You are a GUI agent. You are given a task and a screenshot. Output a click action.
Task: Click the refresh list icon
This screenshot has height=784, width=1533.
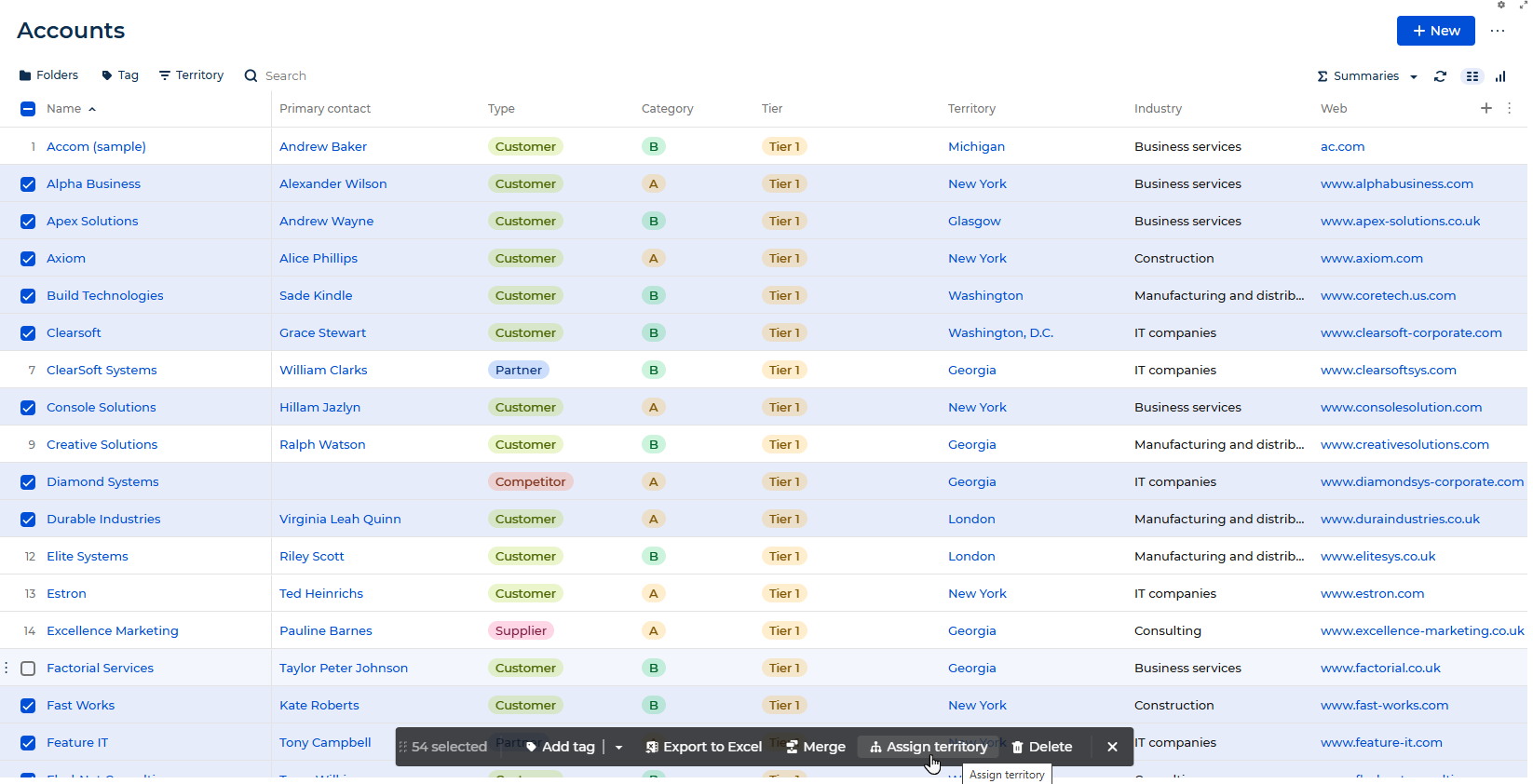tap(1440, 76)
